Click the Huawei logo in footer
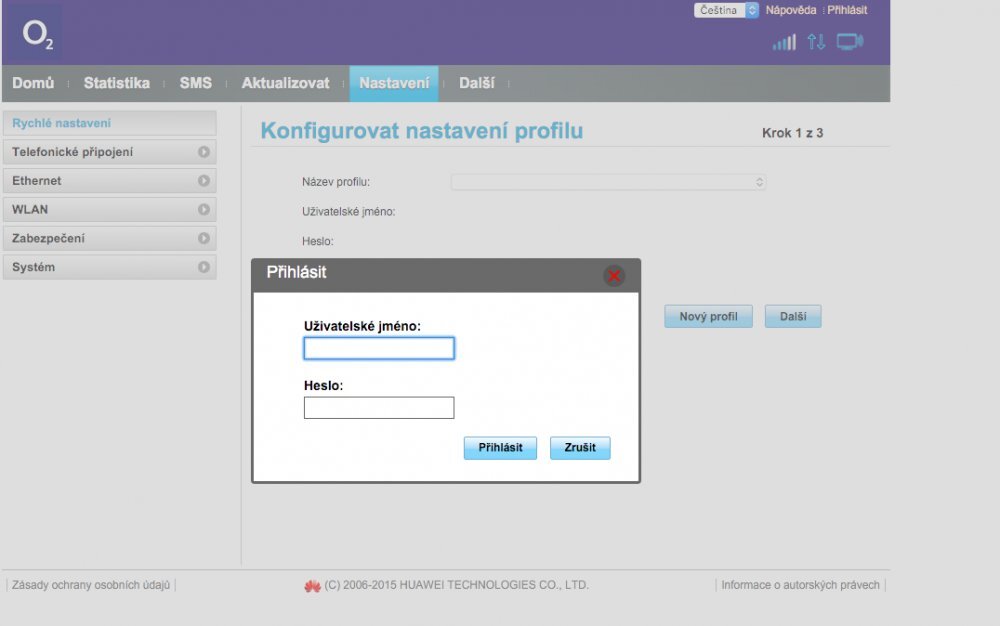The height and width of the screenshot is (626, 1000). [312, 586]
